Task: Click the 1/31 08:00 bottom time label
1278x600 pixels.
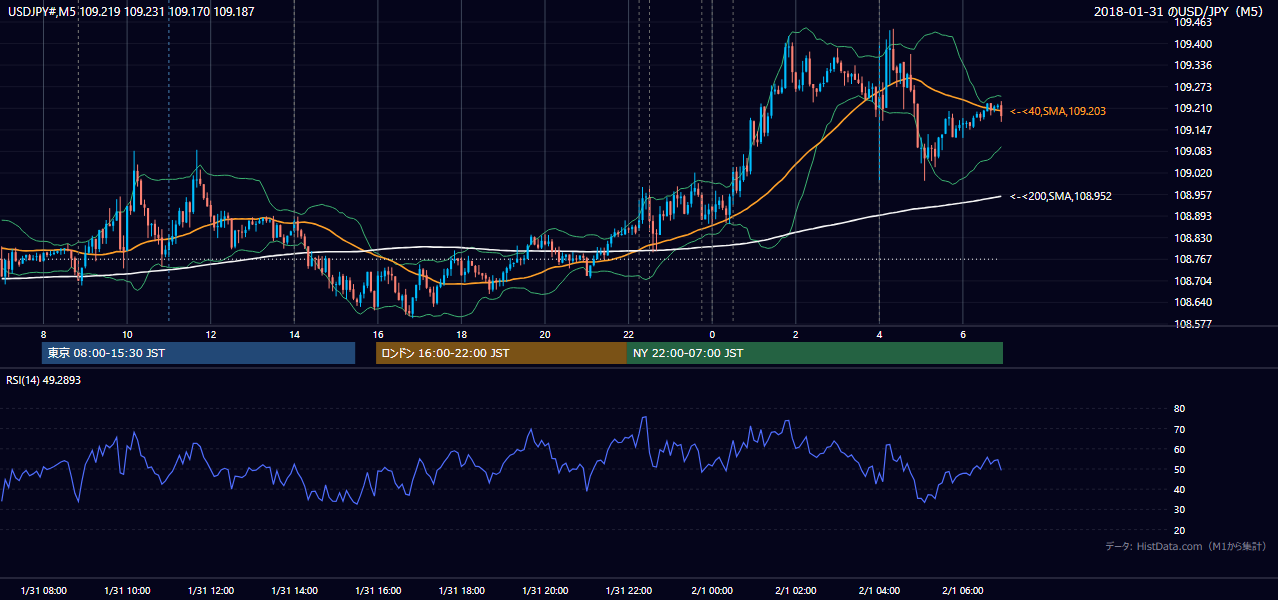Action: (x=43, y=591)
